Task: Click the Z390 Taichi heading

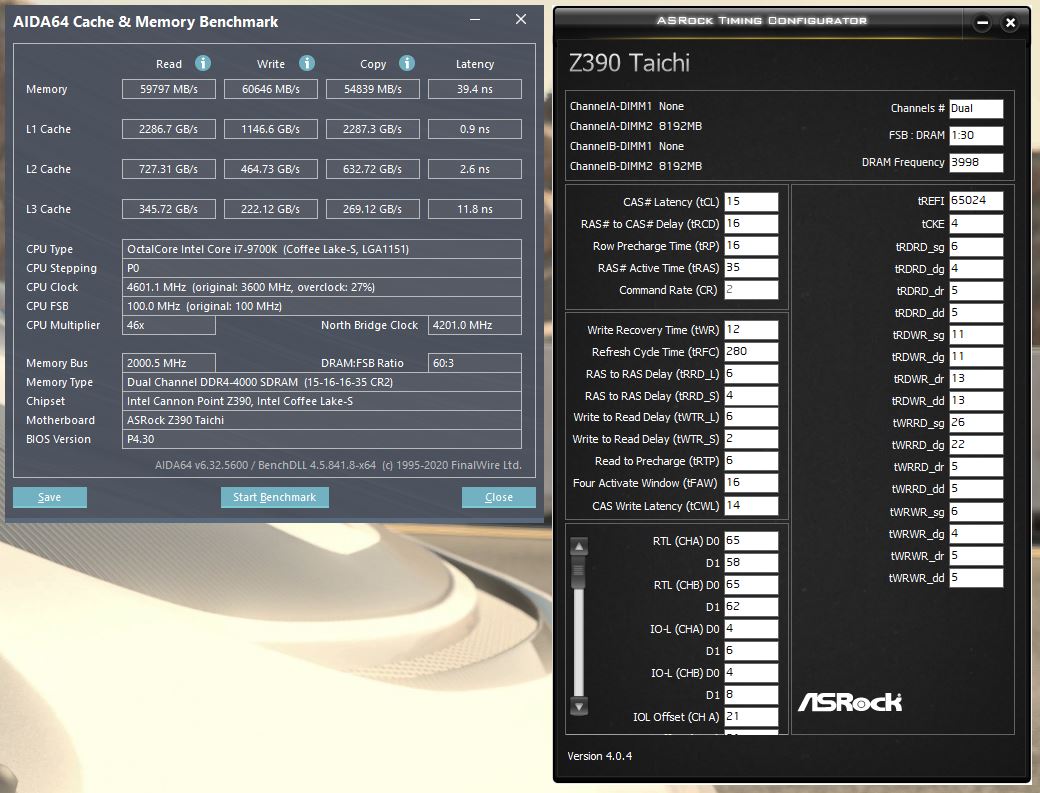Action: 629,63
